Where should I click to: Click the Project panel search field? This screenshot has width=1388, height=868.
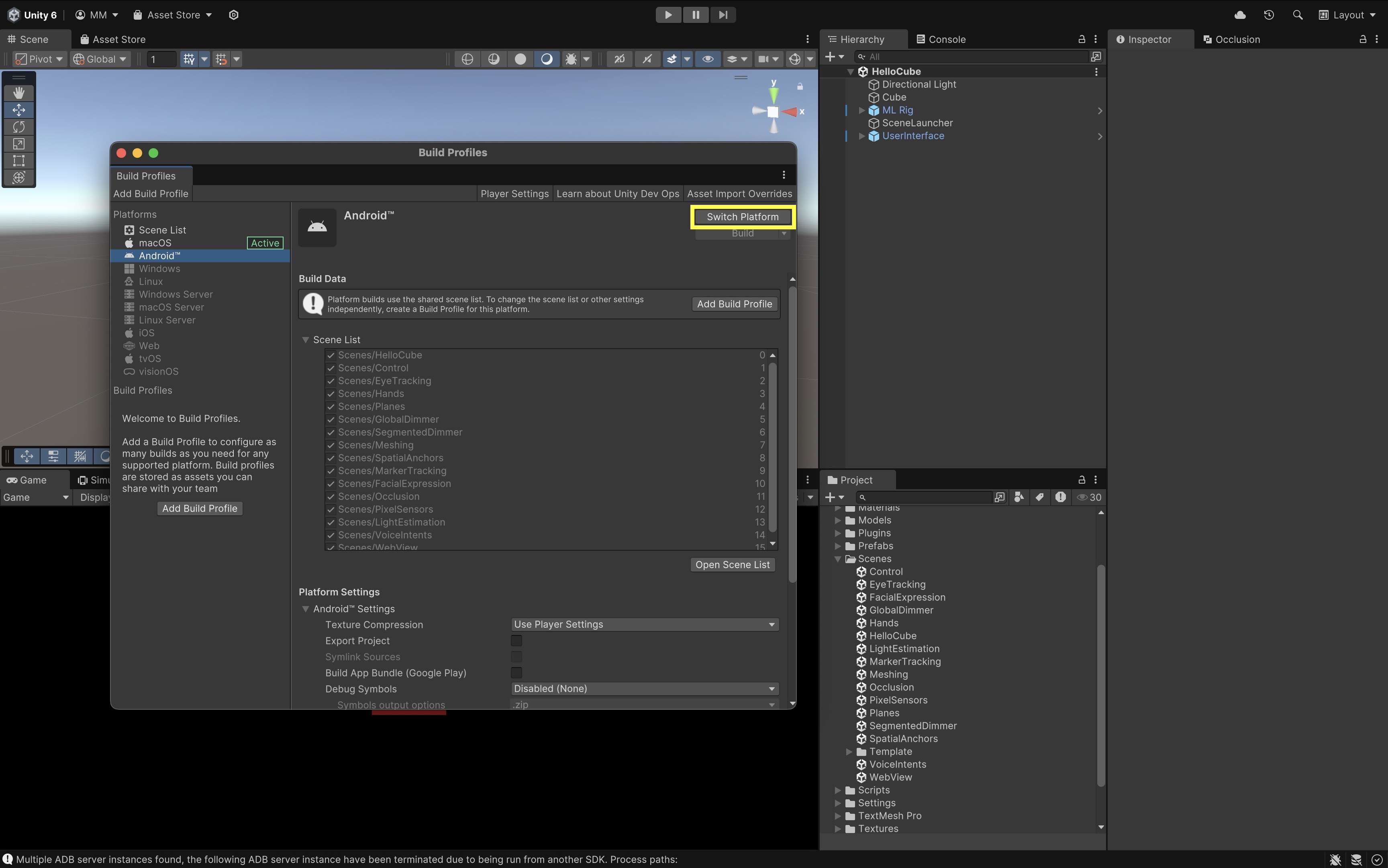[925, 498]
